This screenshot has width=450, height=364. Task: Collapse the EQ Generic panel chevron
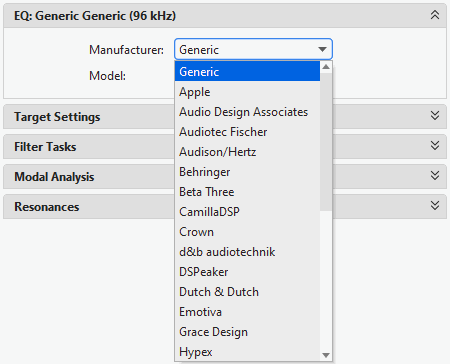pos(435,15)
